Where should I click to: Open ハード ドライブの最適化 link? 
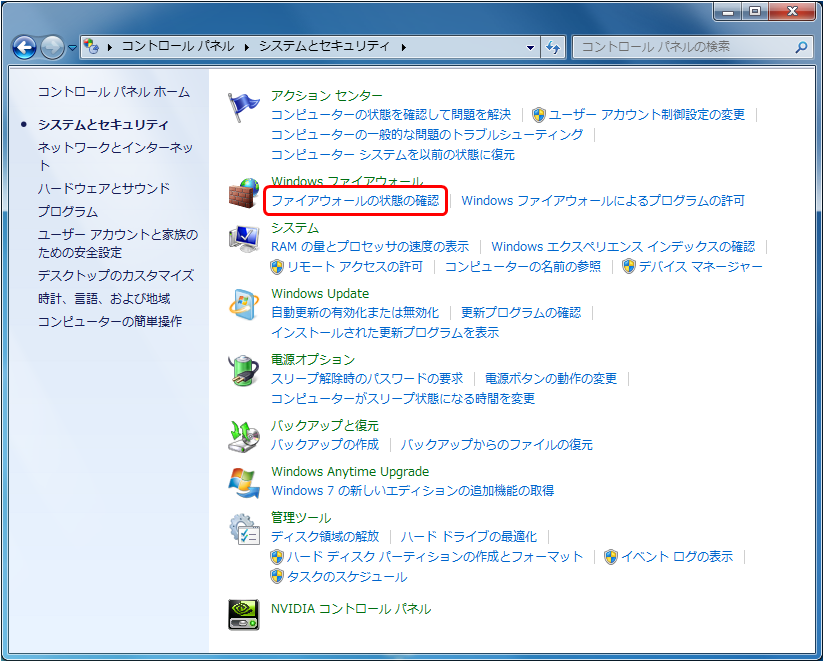pos(469,536)
